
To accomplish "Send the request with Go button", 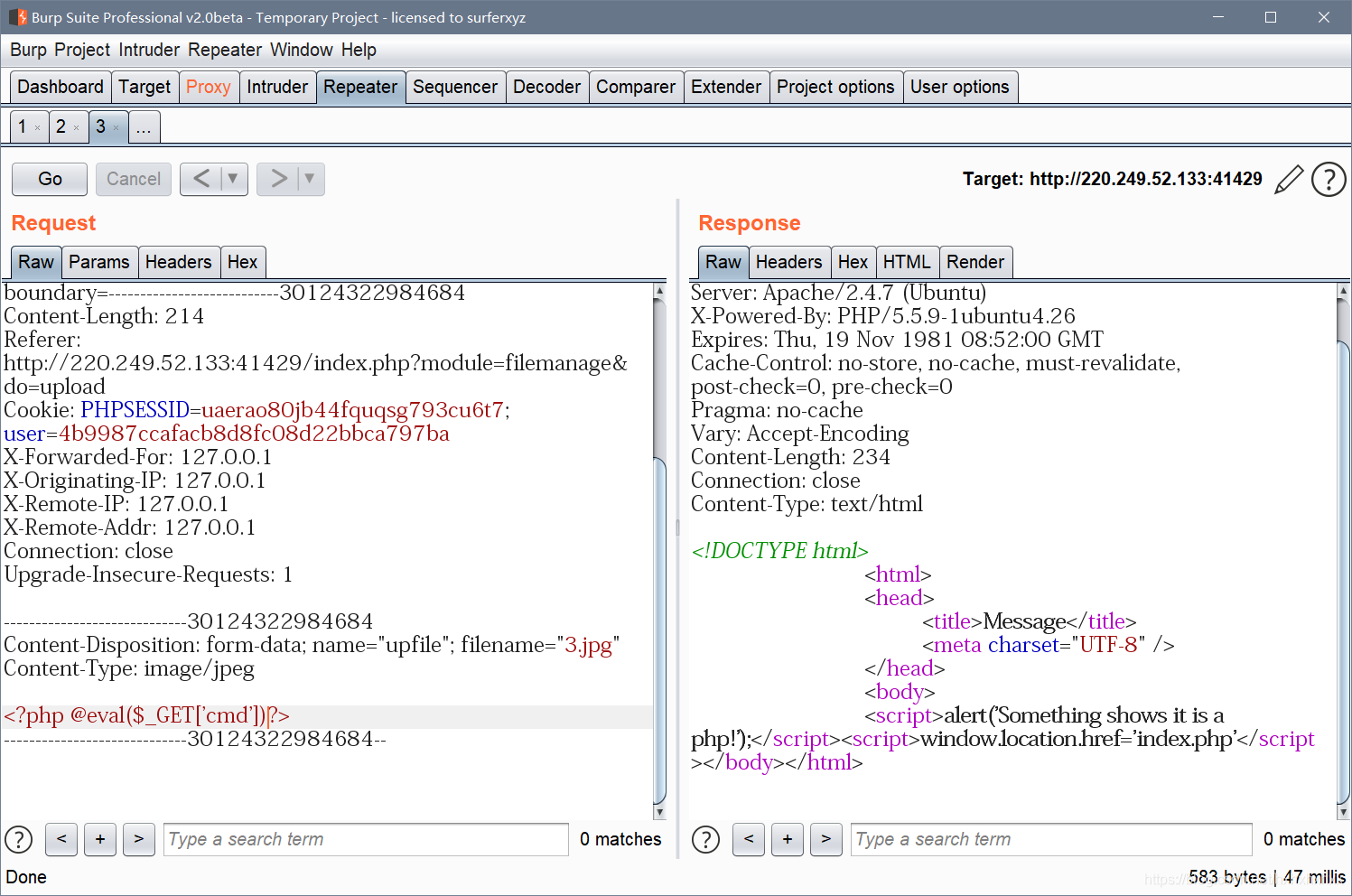I will (x=50, y=179).
